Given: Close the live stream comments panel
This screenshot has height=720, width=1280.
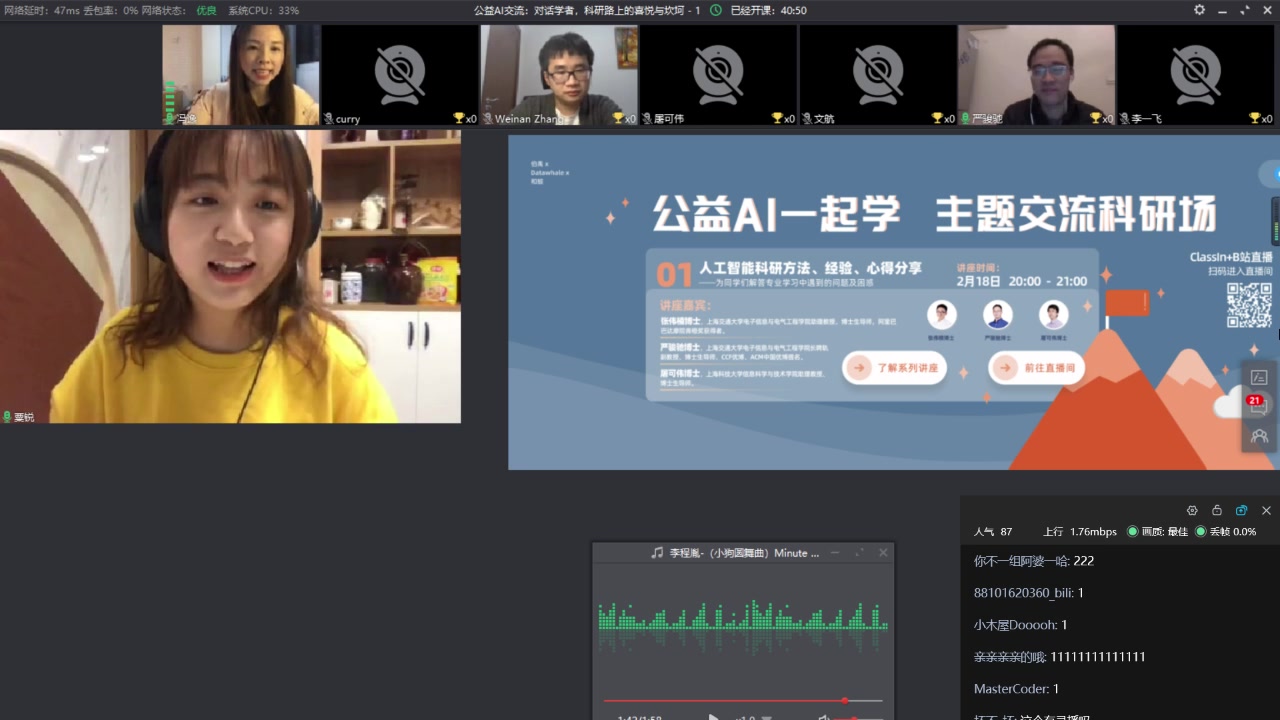Looking at the screenshot, I should point(1266,510).
